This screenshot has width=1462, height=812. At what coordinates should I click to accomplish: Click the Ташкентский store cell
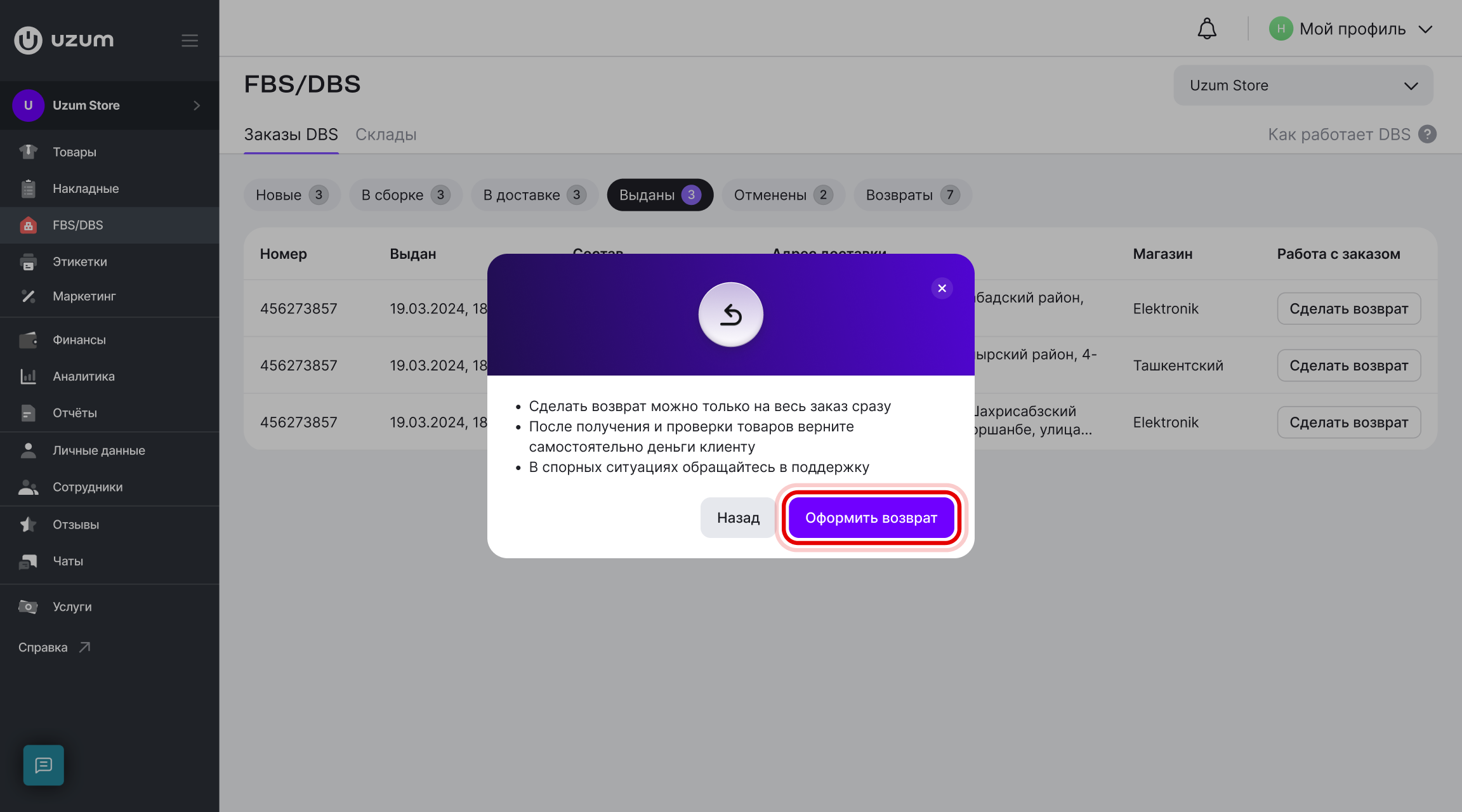pyautogui.click(x=1178, y=365)
